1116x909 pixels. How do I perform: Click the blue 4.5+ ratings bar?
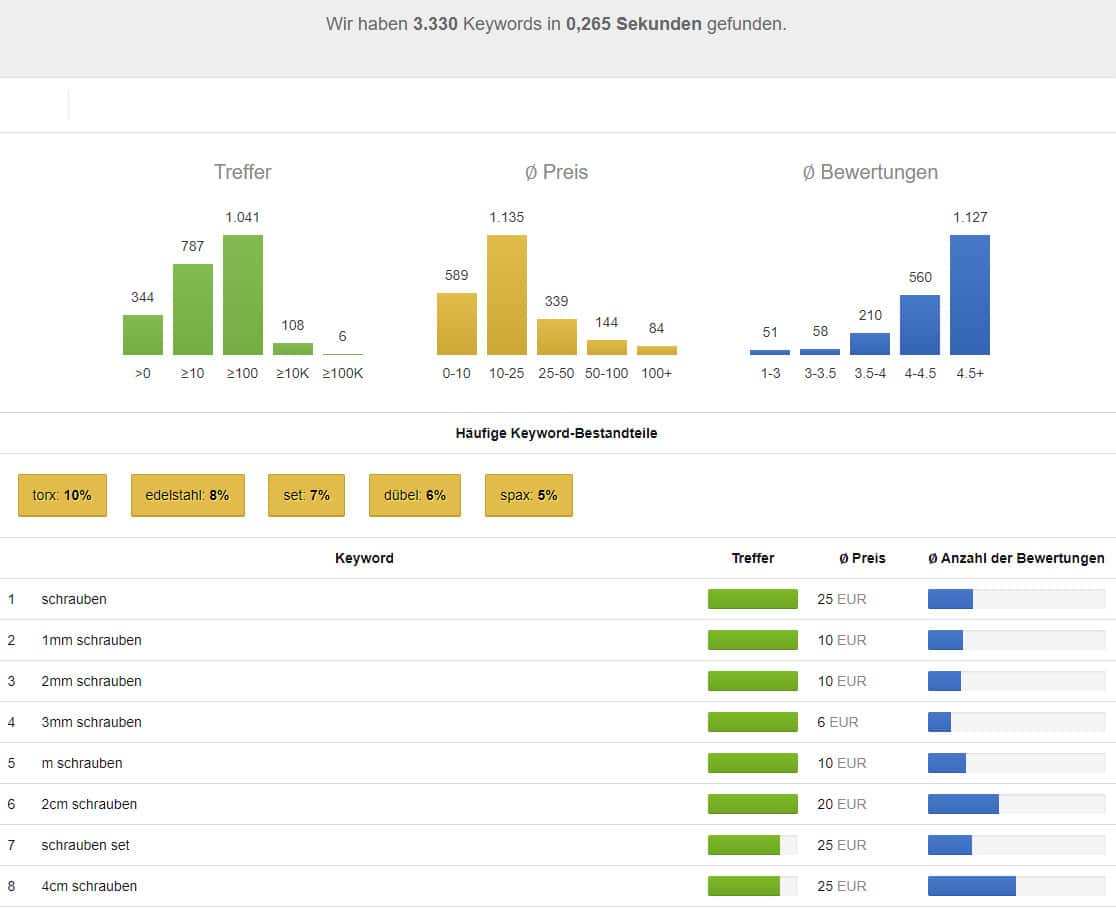click(969, 295)
